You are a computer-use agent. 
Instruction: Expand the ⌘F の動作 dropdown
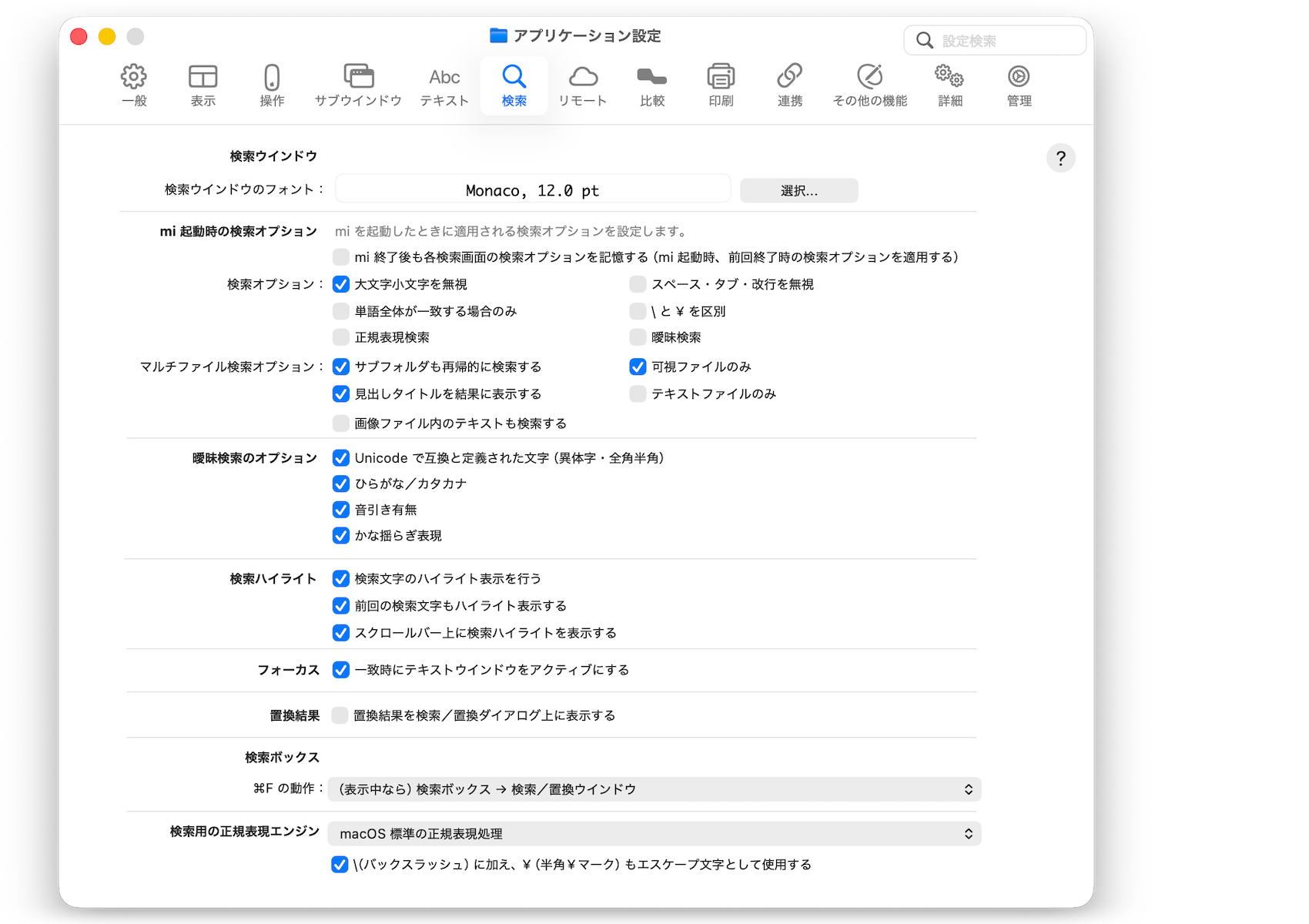click(654, 789)
